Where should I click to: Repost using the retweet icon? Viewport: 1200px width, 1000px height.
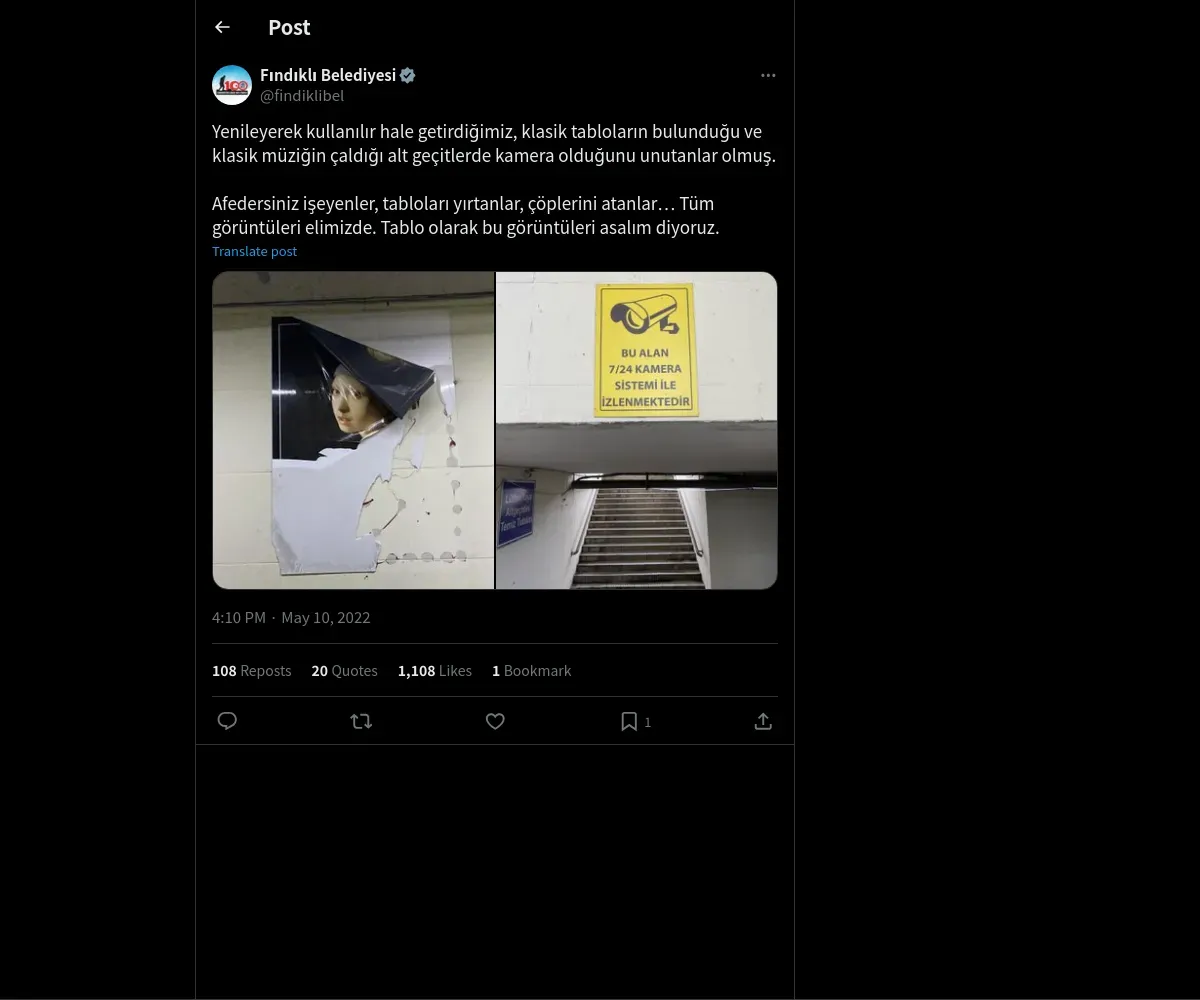pos(361,721)
